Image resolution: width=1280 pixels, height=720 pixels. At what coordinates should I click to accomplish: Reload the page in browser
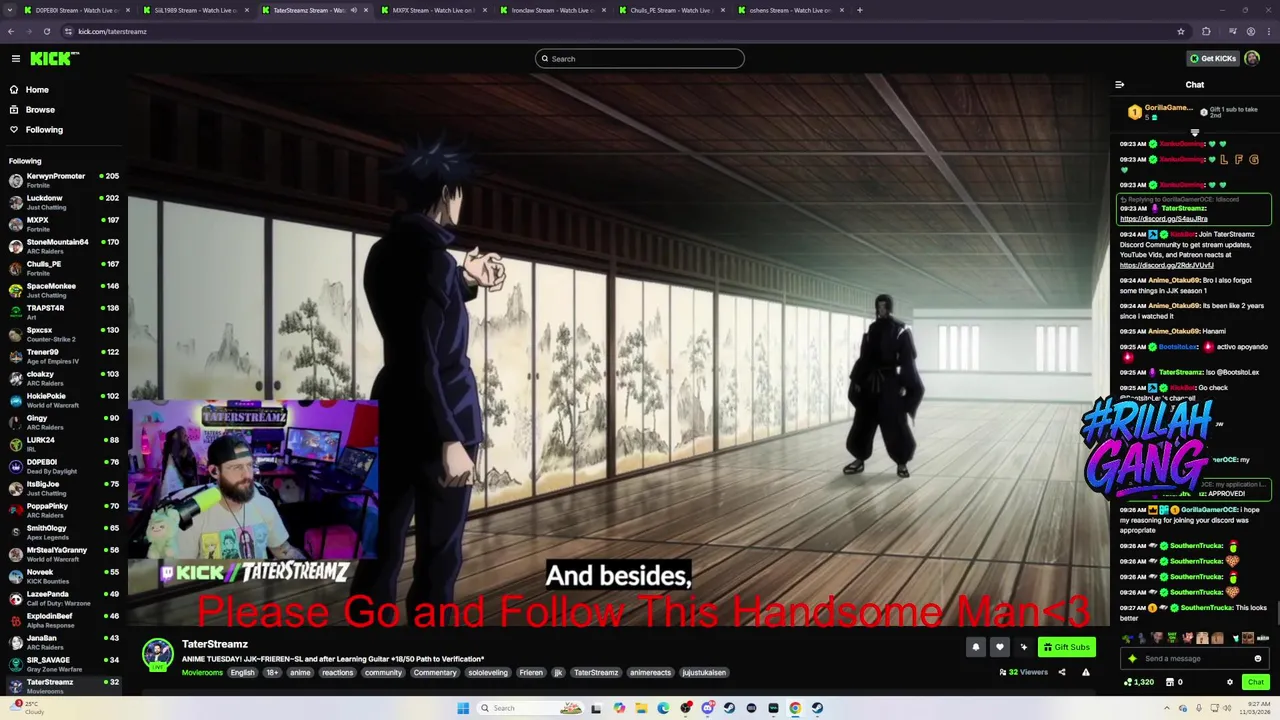click(47, 31)
